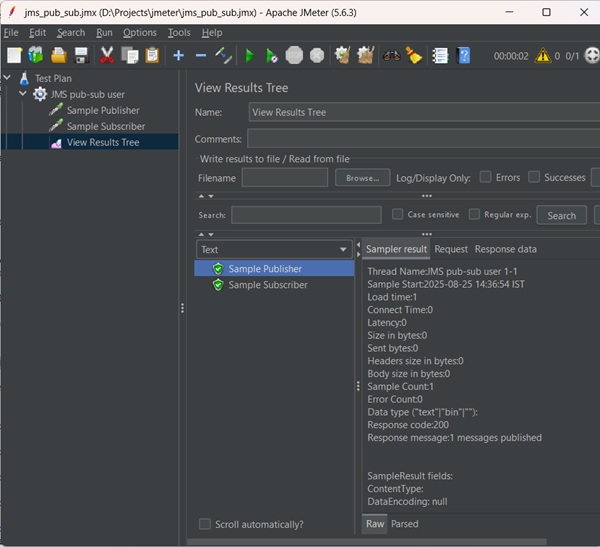Click the horizontal scrollbar at bottom
The height and width of the screenshot is (547, 600).
click(x=367, y=542)
